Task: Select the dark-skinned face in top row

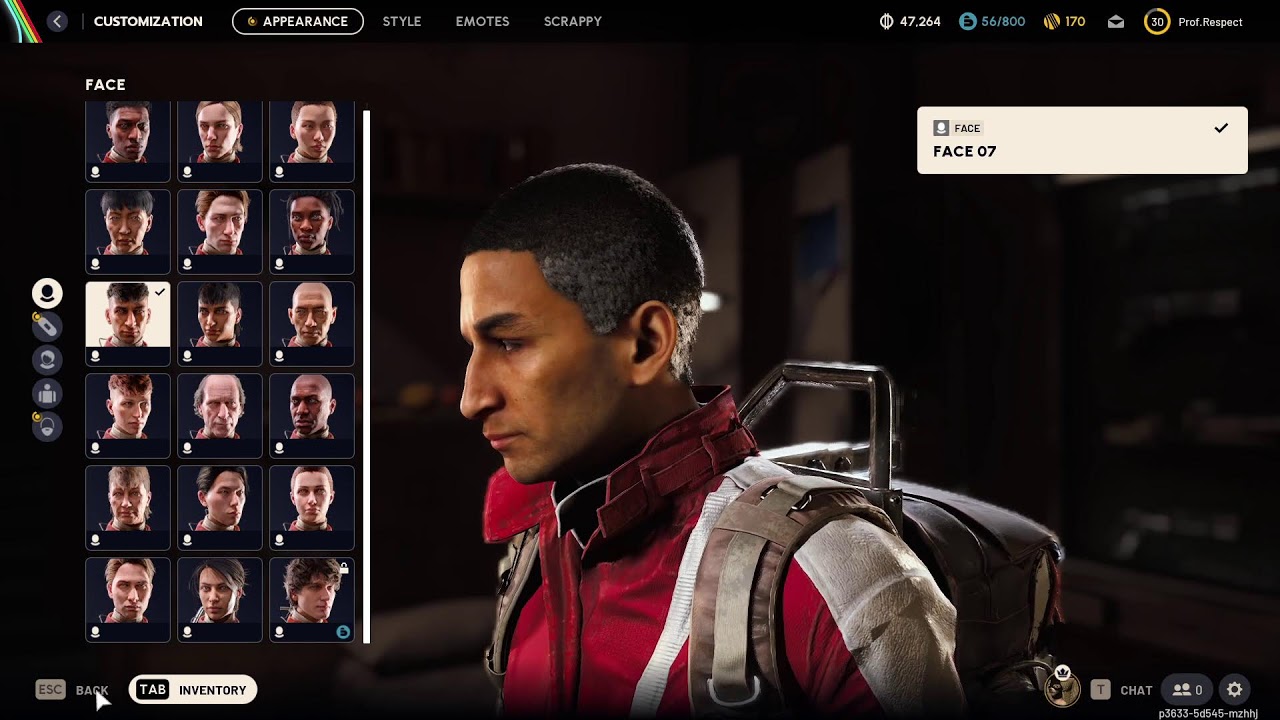Action: pos(128,142)
